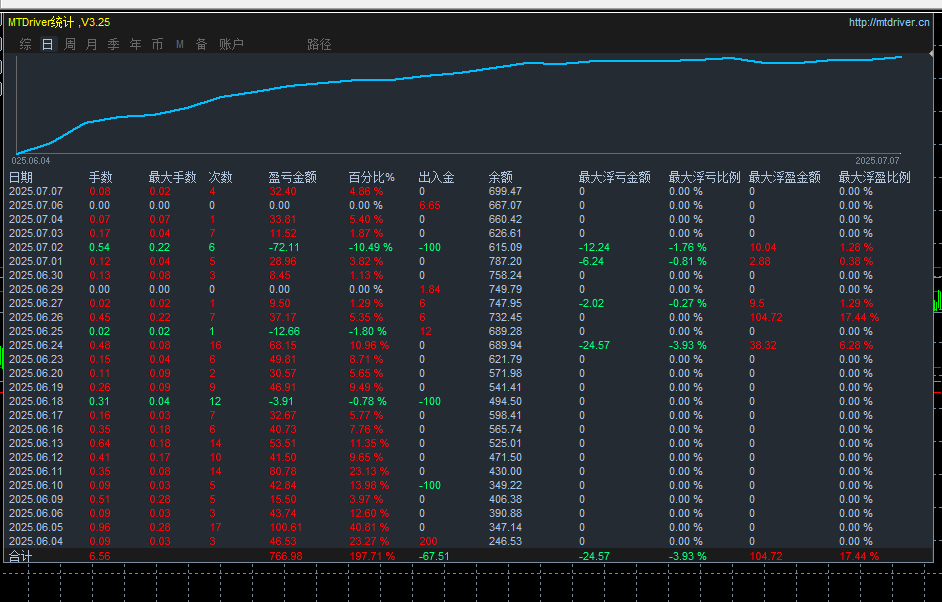Click the deposit value 6.65

click(x=430, y=205)
